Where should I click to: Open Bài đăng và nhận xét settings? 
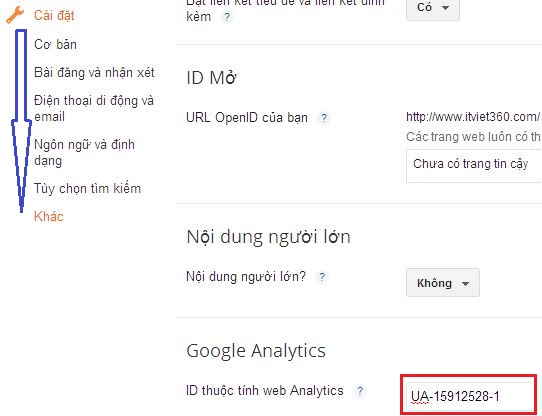94,73
